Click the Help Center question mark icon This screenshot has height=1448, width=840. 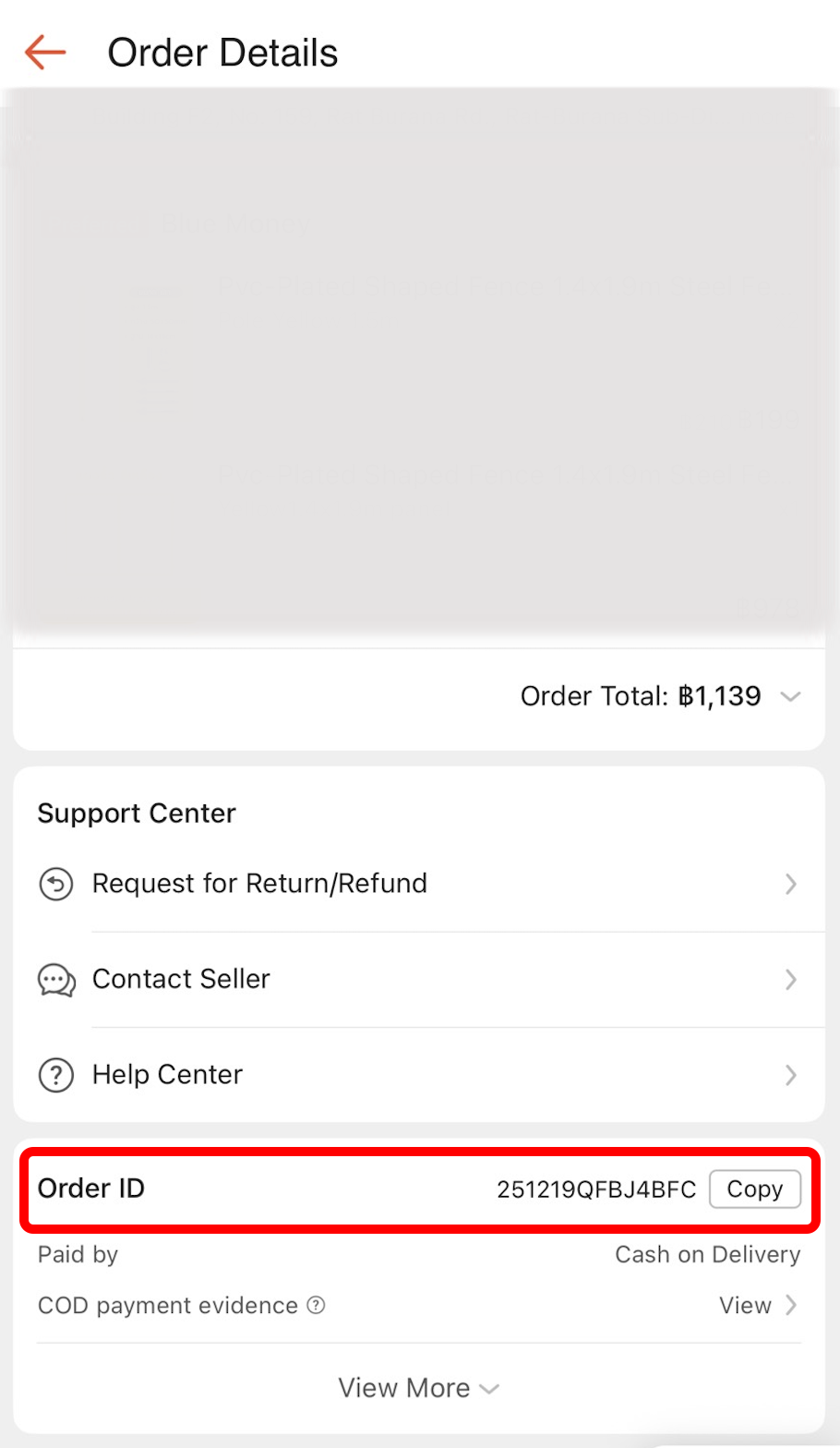[55, 1075]
